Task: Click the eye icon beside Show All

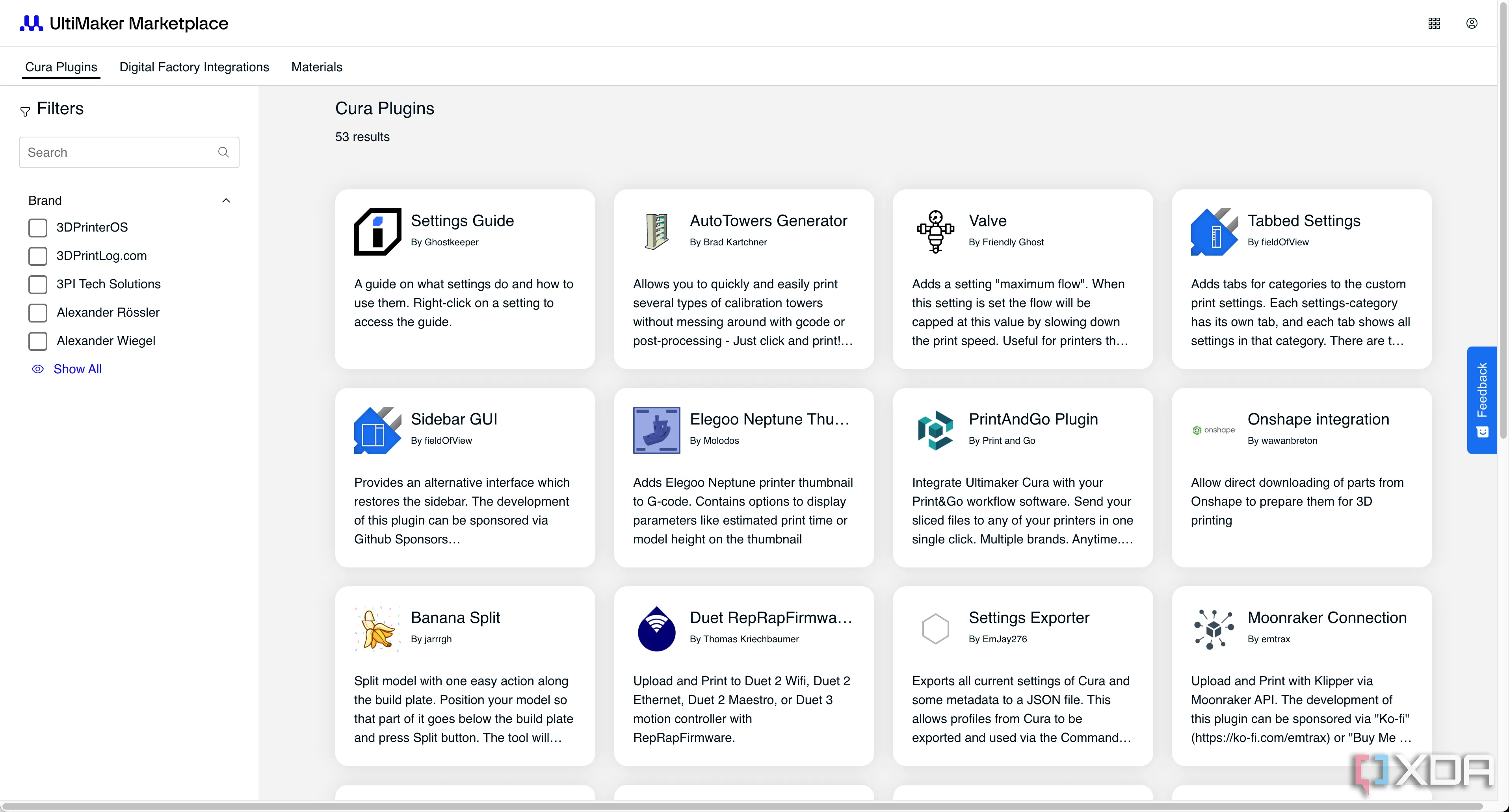Action: 37,369
